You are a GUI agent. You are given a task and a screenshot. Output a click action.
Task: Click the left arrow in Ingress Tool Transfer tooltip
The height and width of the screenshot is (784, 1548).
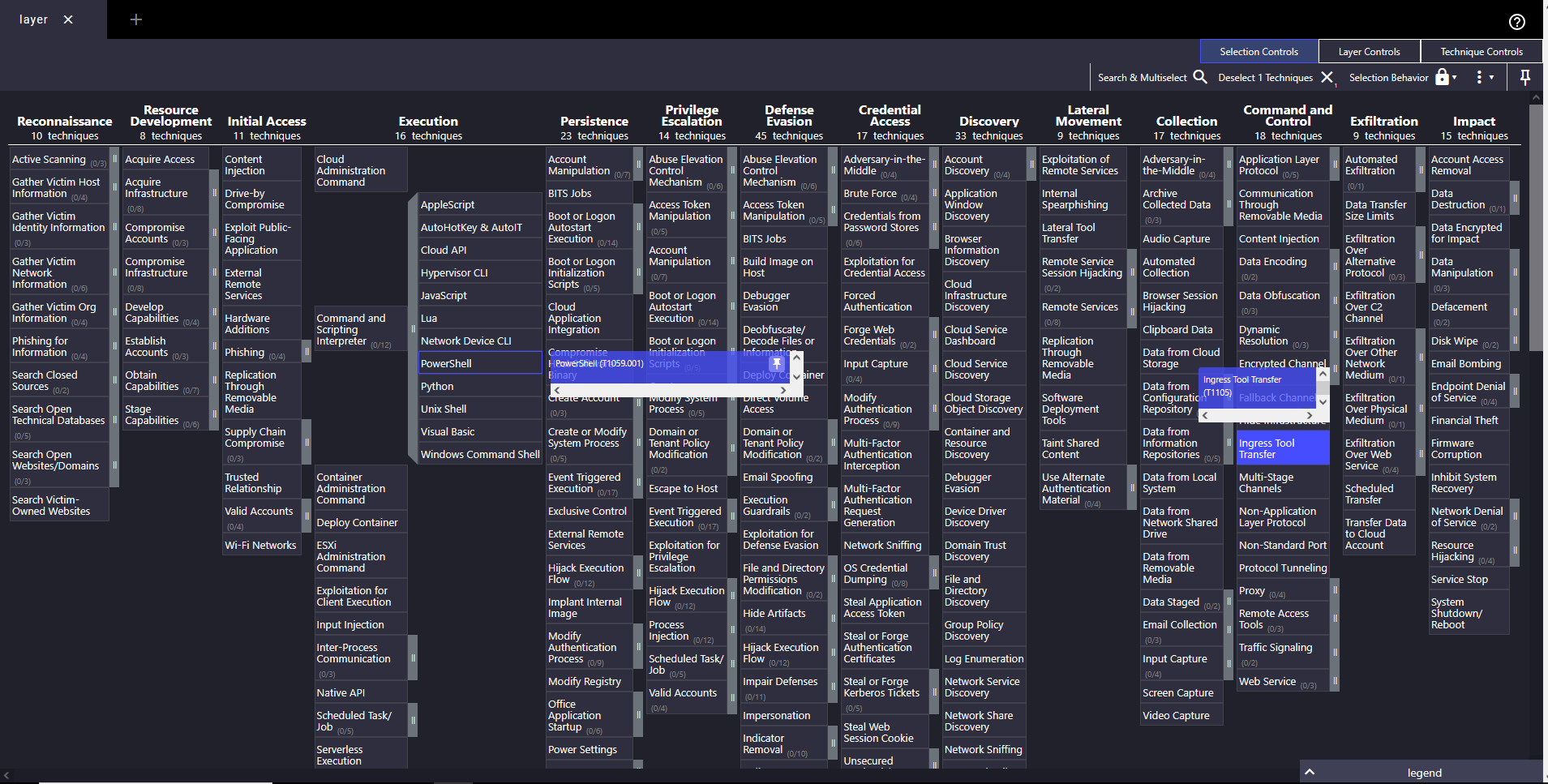click(x=1205, y=415)
